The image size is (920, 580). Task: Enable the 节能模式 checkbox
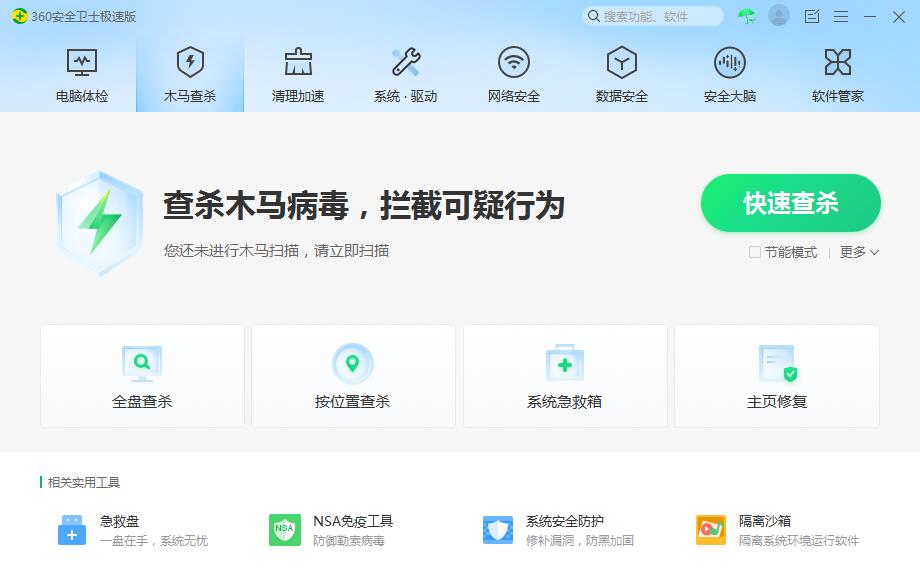755,252
